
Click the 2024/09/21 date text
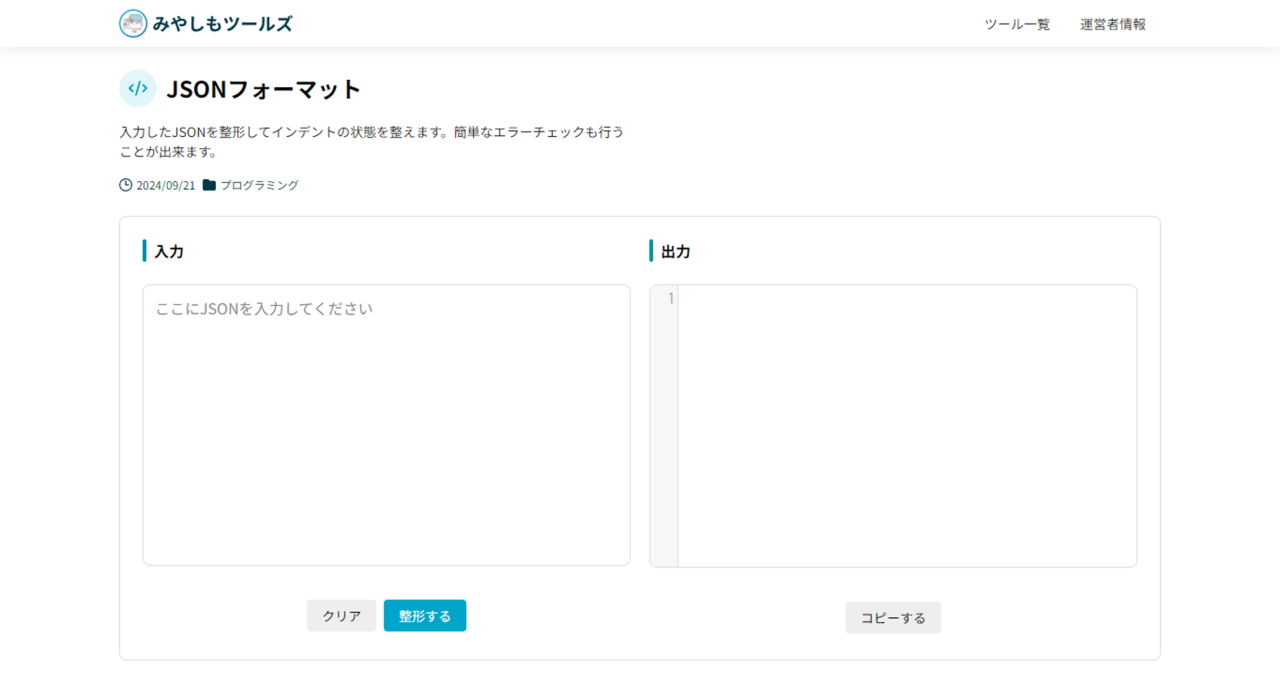pos(166,185)
